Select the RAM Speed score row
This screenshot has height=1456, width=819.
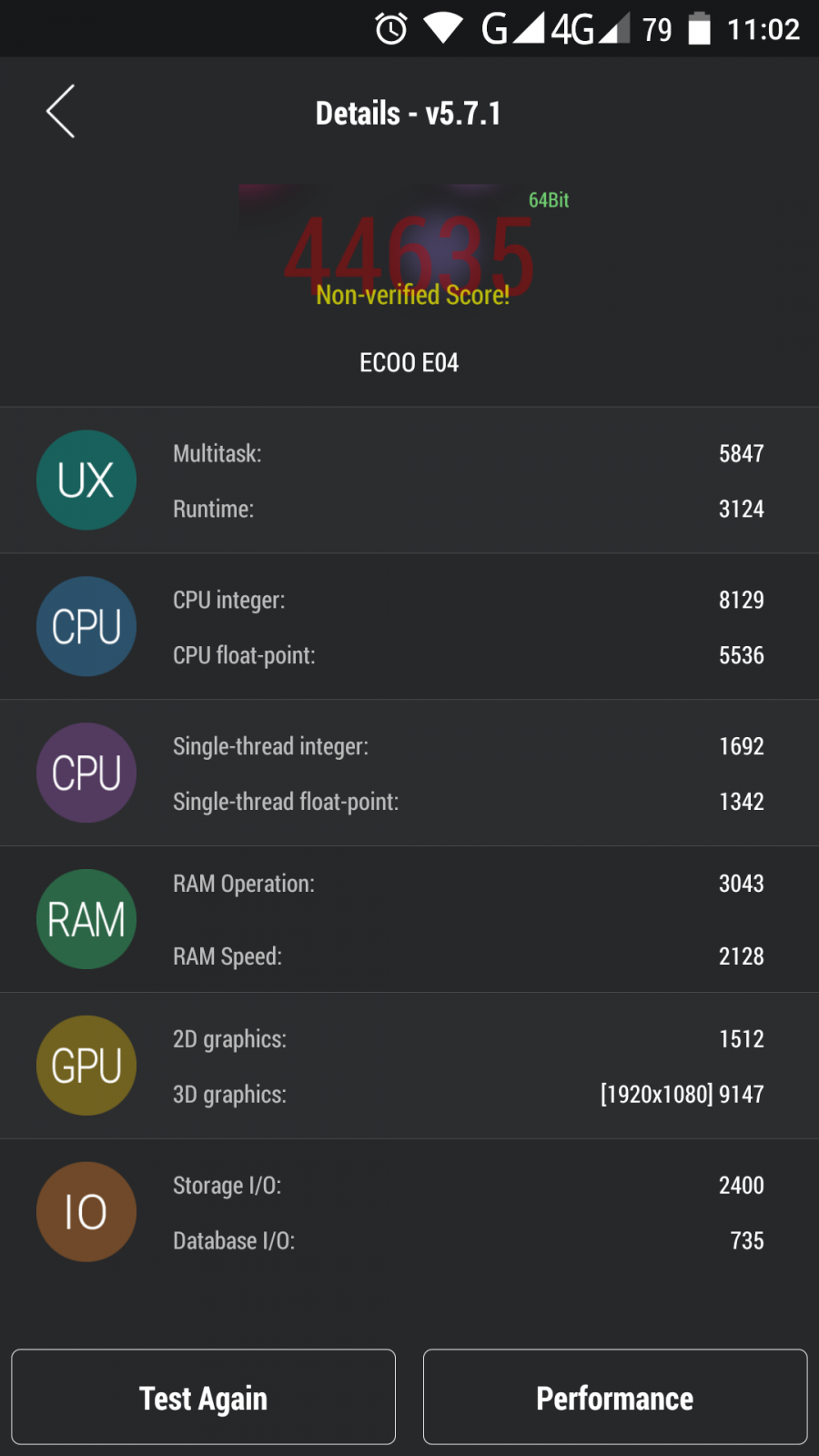(469, 956)
